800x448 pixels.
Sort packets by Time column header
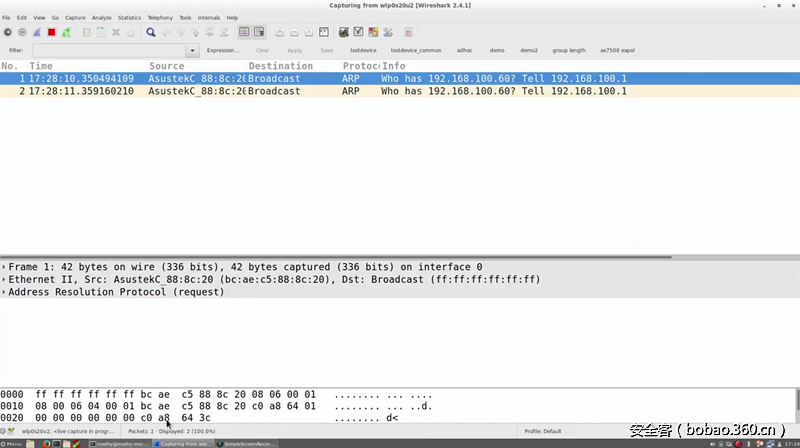click(x=87, y=66)
